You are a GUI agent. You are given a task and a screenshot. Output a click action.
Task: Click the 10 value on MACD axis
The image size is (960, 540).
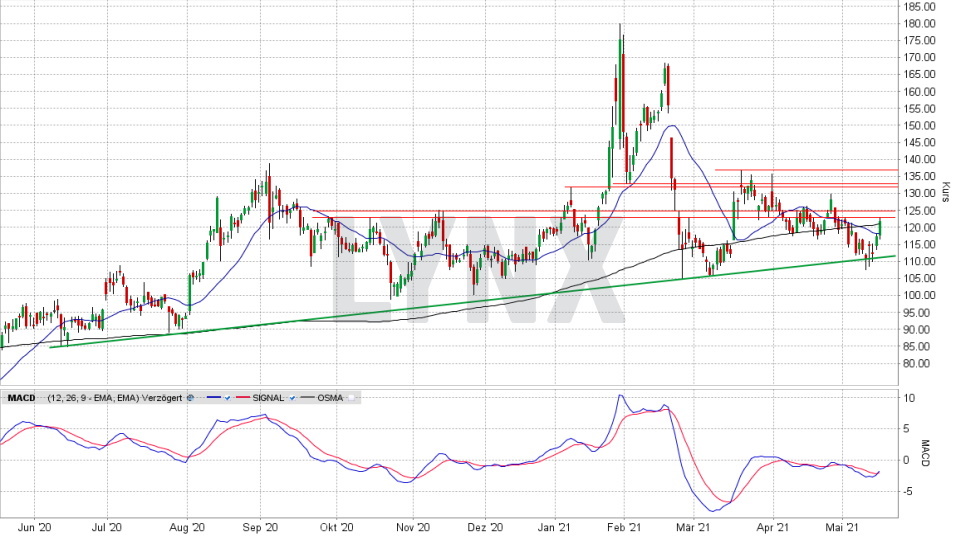click(910, 398)
